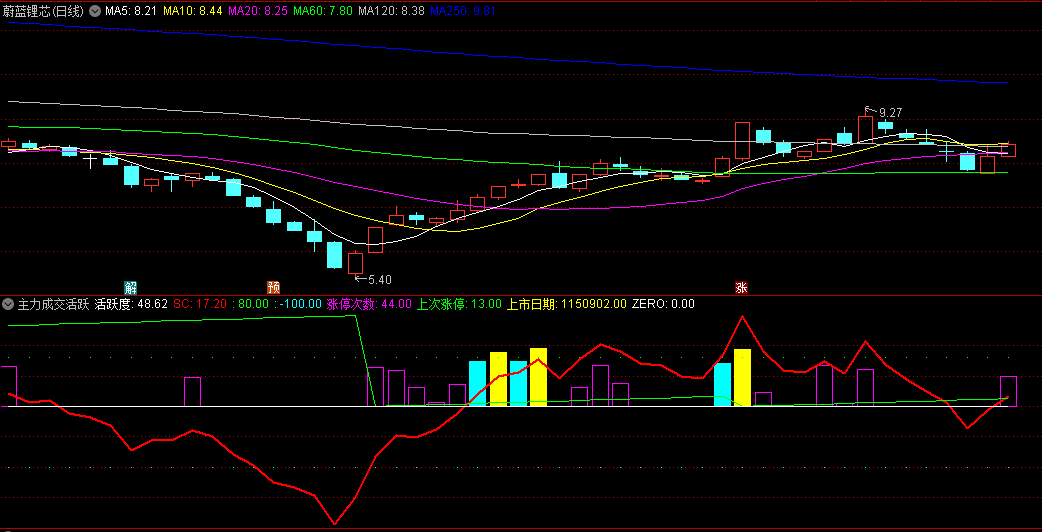
Task: Click the ZERO: 0.00 value
Action: (x=663, y=304)
